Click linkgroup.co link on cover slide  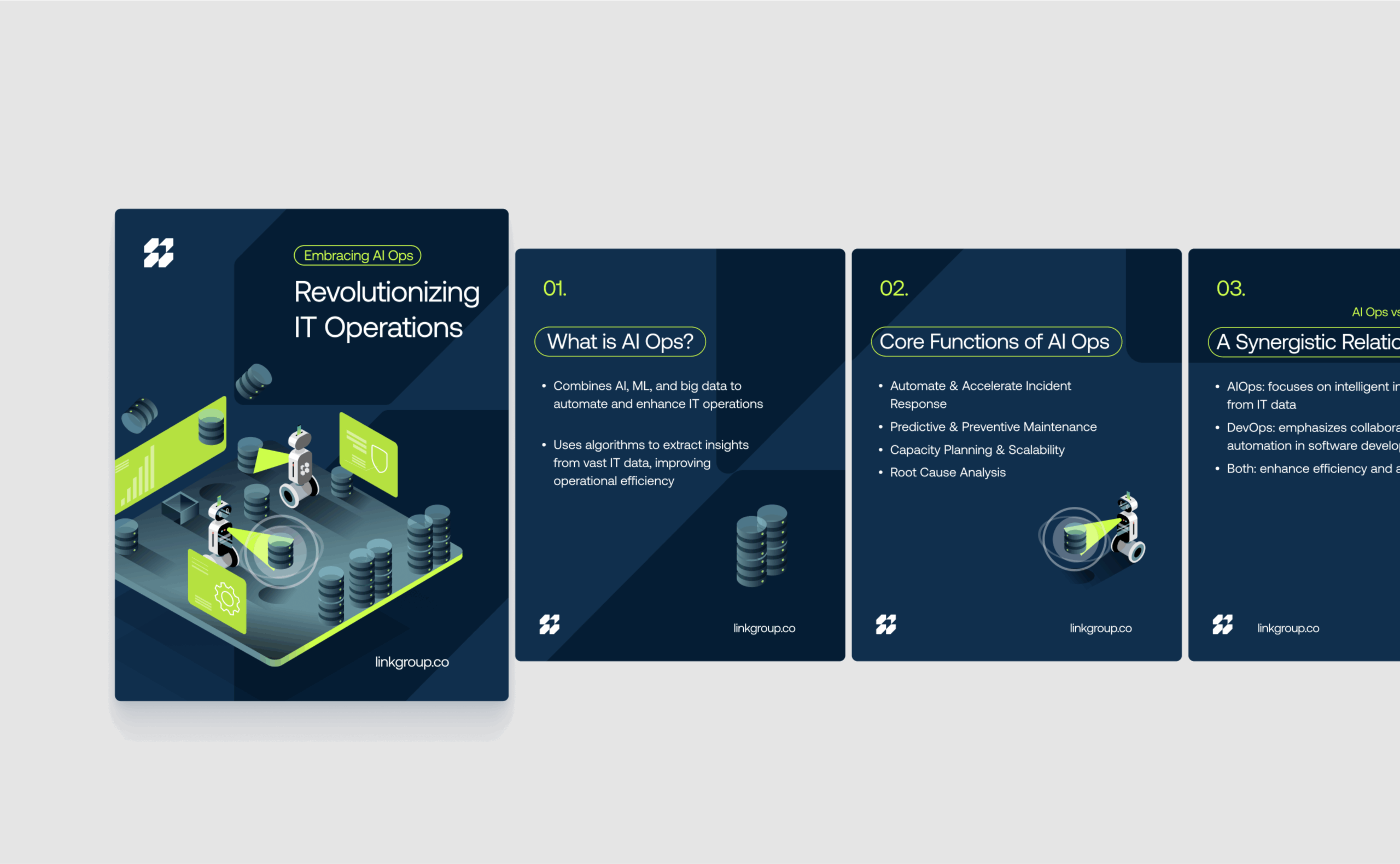411,662
